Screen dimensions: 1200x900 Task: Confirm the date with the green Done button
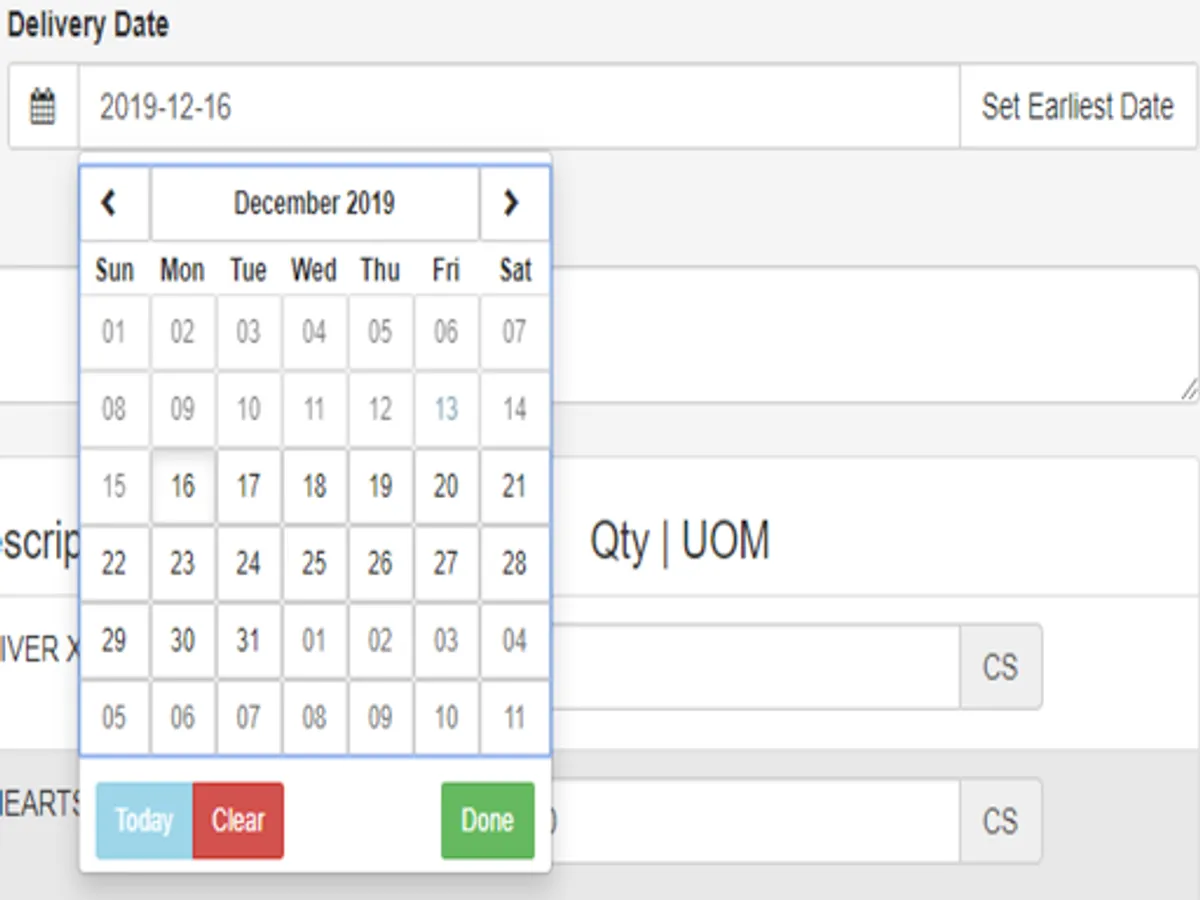click(487, 821)
